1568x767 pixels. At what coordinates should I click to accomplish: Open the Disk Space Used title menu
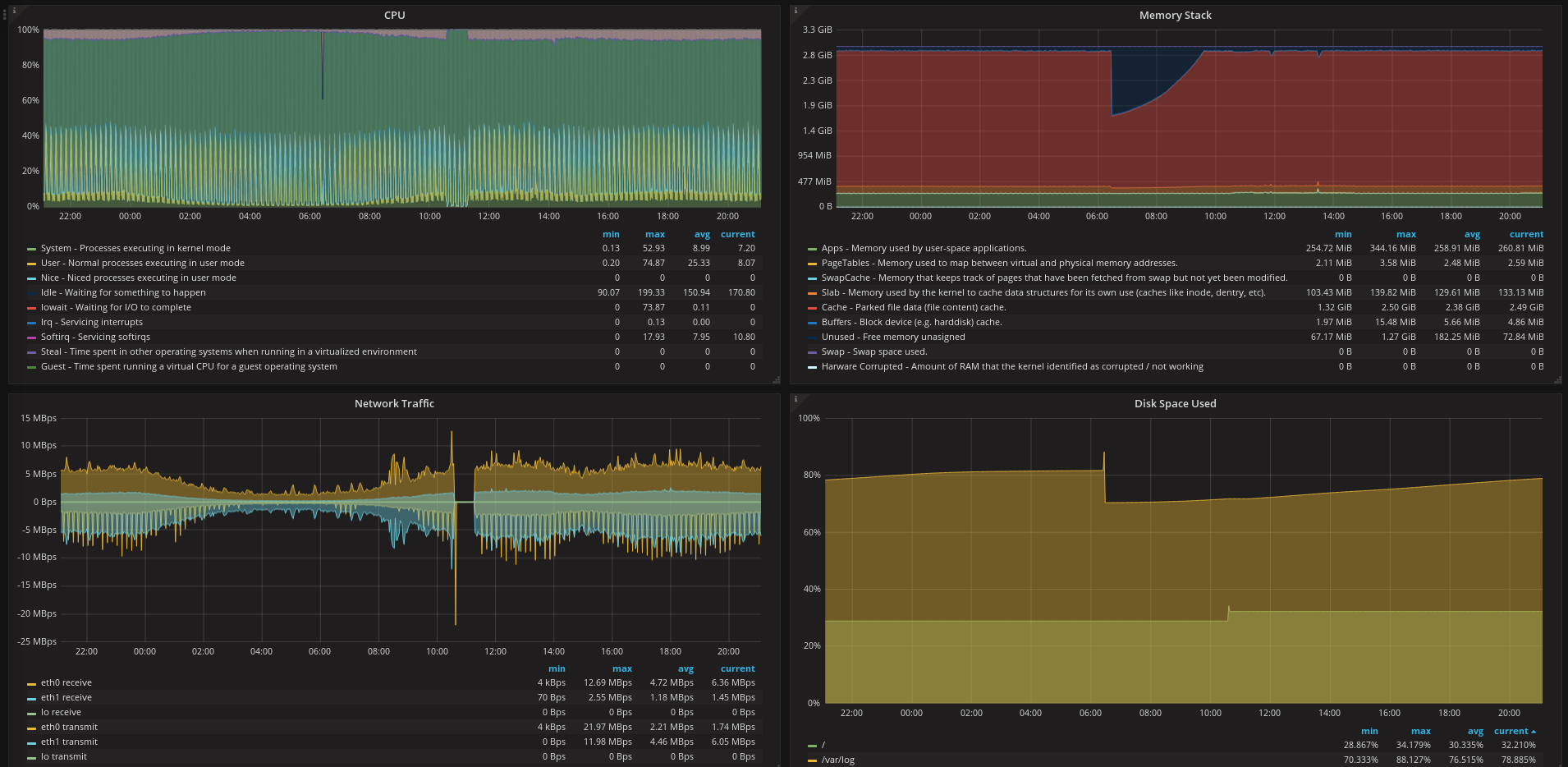tap(1175, 403)
